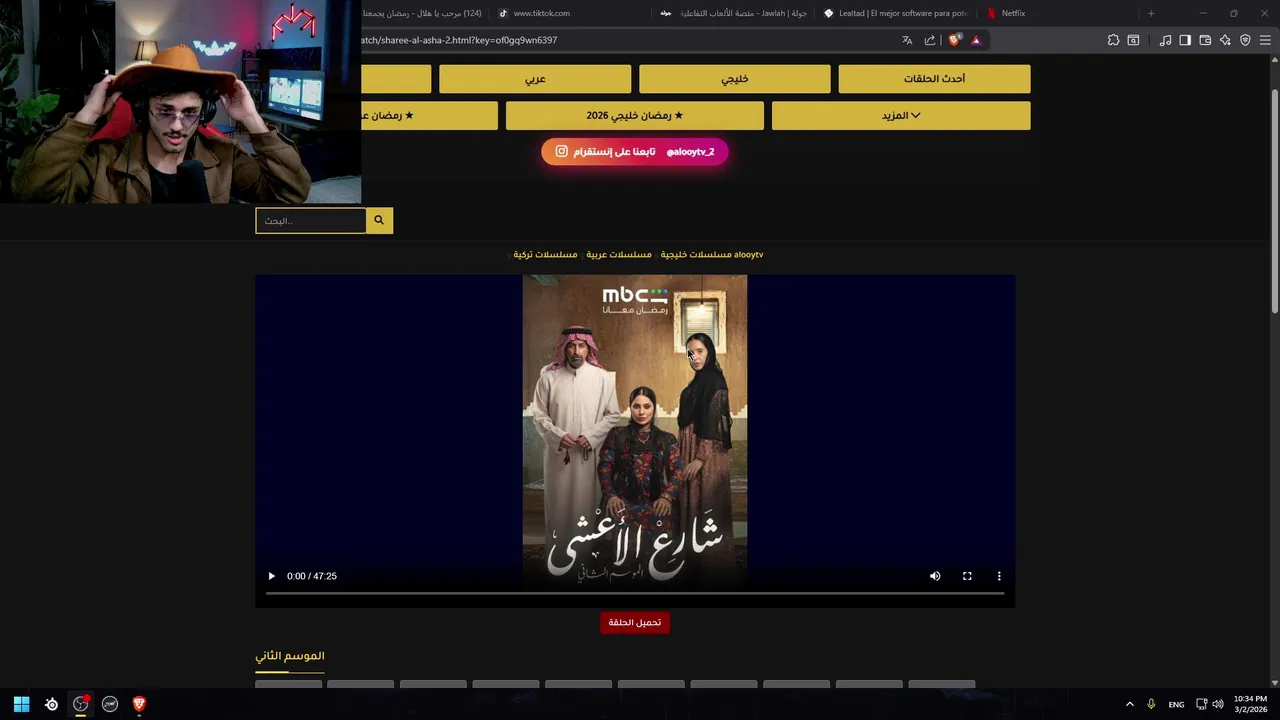The width and height of the screenshot is (1280, 720).
Task: Open the Windows Start menu
Action: point(21,704)
